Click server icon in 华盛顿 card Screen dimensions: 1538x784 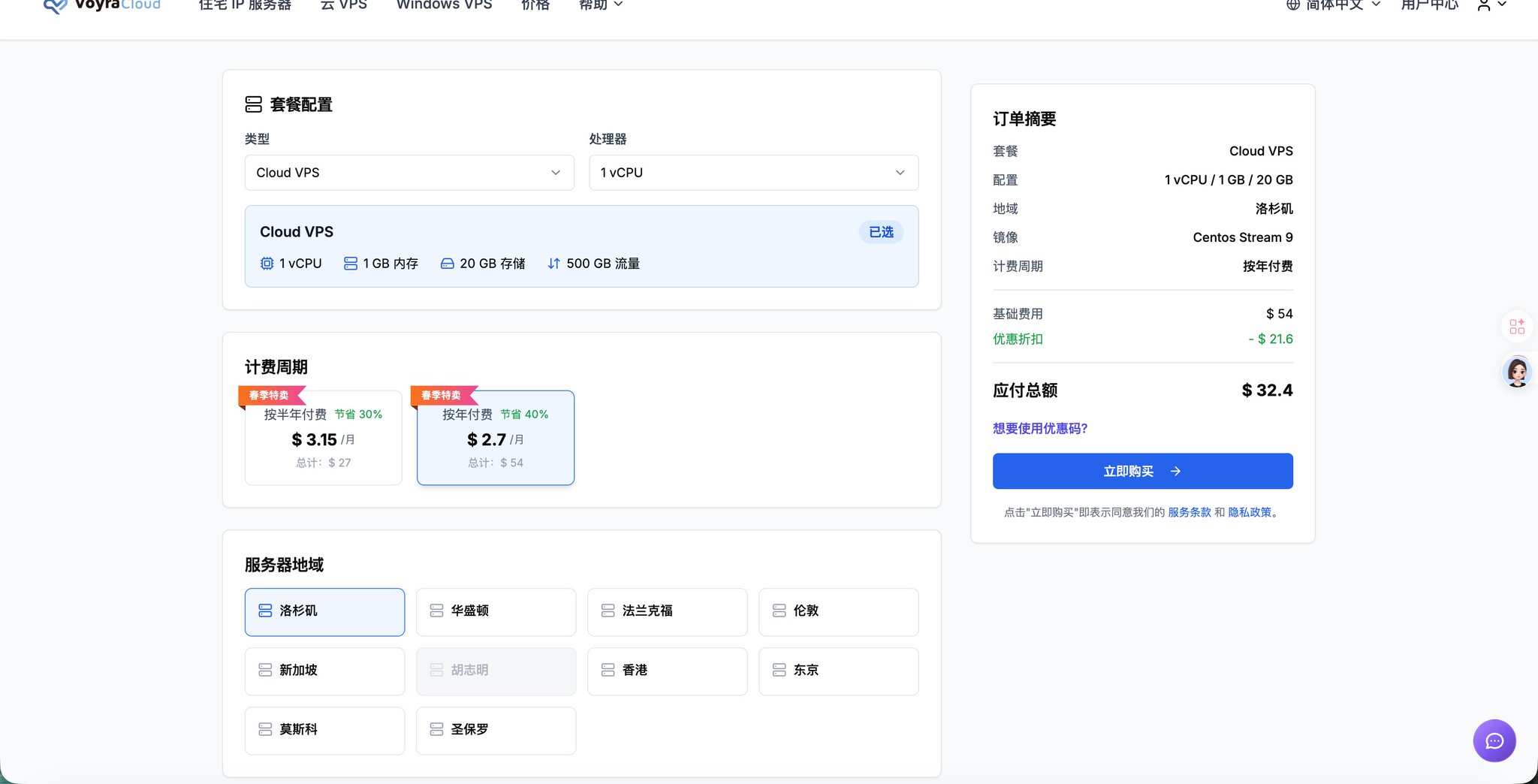coord(436,611)
